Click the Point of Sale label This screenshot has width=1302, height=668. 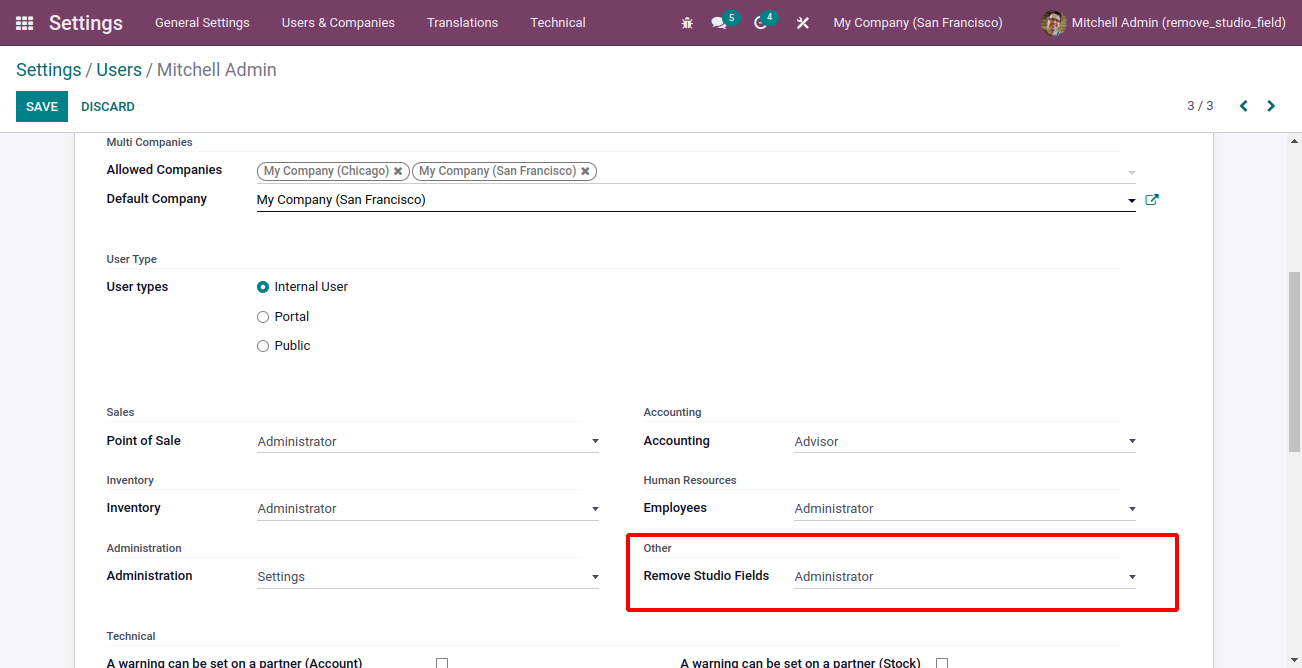click(143, 441)
